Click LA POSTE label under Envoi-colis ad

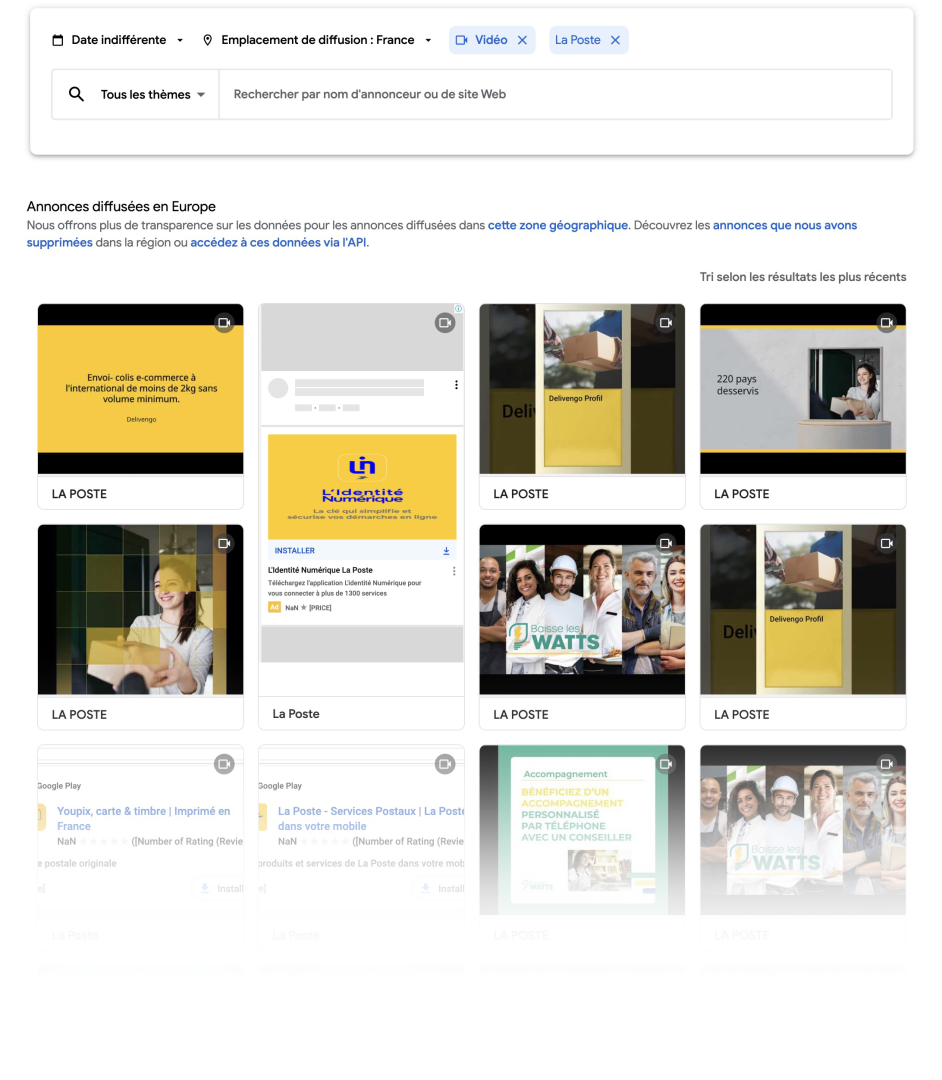click(x=79, y=494)
